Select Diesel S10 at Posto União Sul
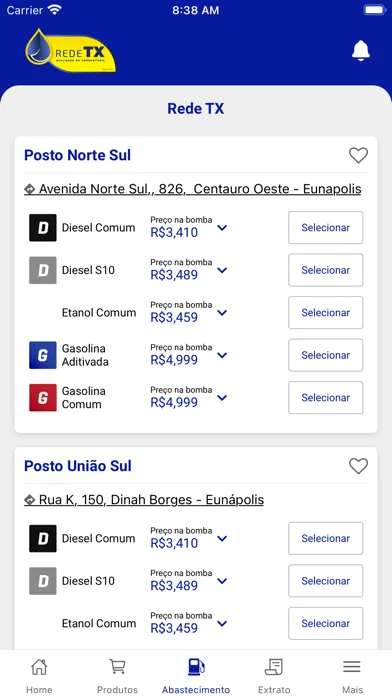 coord(325,581)
